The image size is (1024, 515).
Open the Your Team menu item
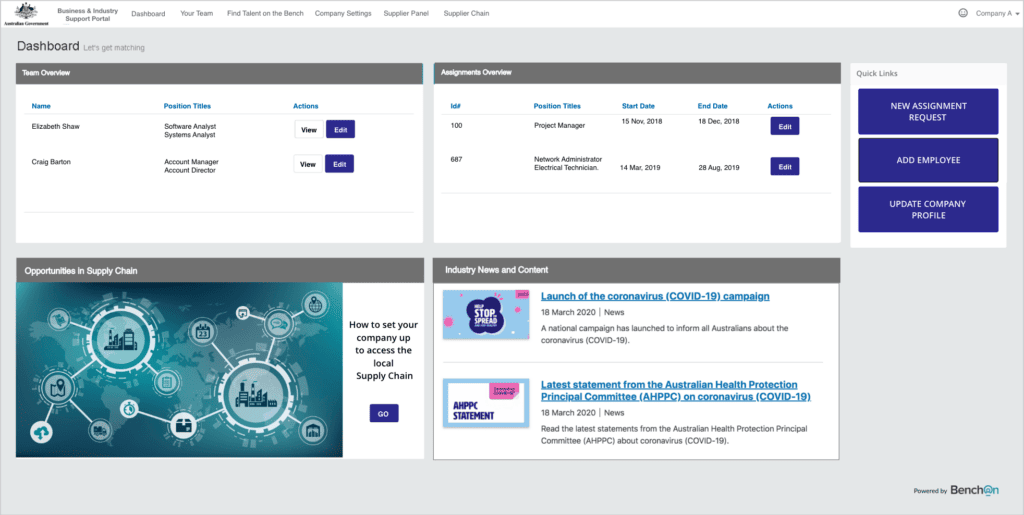(x=196, y=14)
